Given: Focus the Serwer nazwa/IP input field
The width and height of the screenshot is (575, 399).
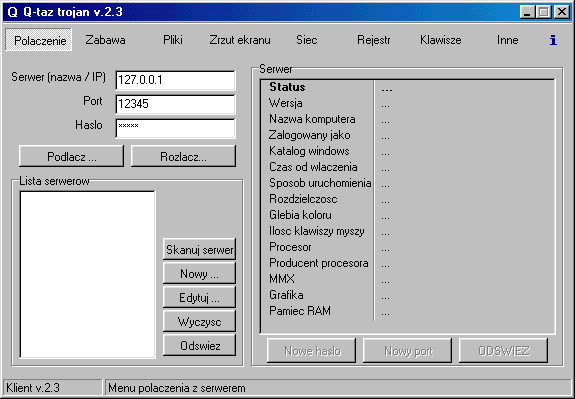Looking at the screenshot, I should (x=175, y=80).
